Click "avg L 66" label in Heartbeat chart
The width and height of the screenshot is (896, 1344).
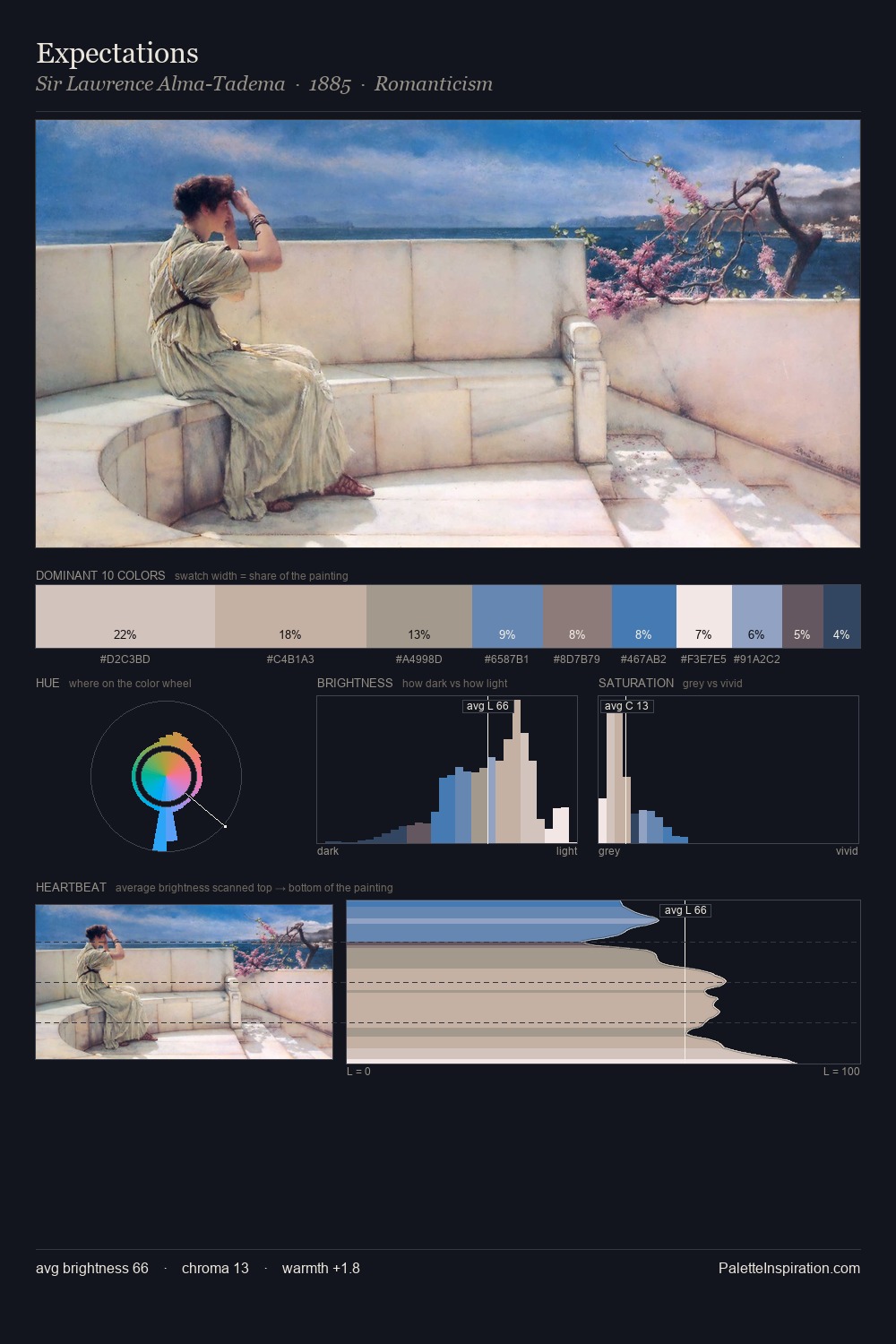coord(685,910)
